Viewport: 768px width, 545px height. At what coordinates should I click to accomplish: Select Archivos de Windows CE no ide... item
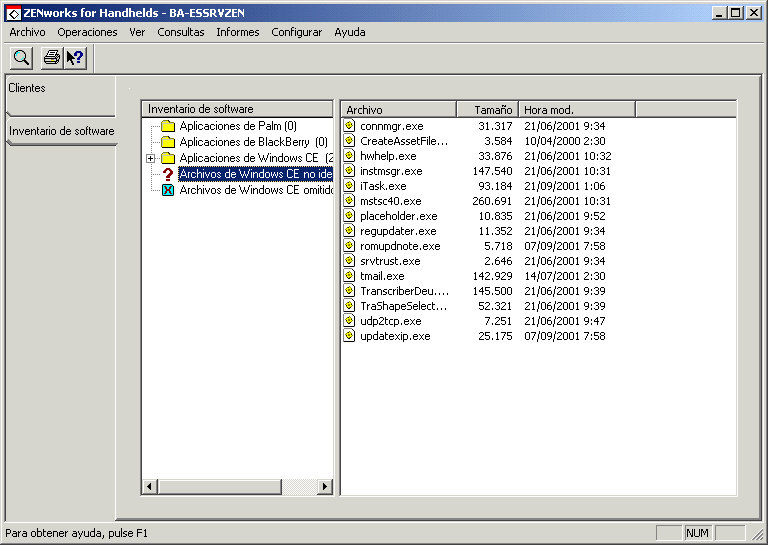256,174
